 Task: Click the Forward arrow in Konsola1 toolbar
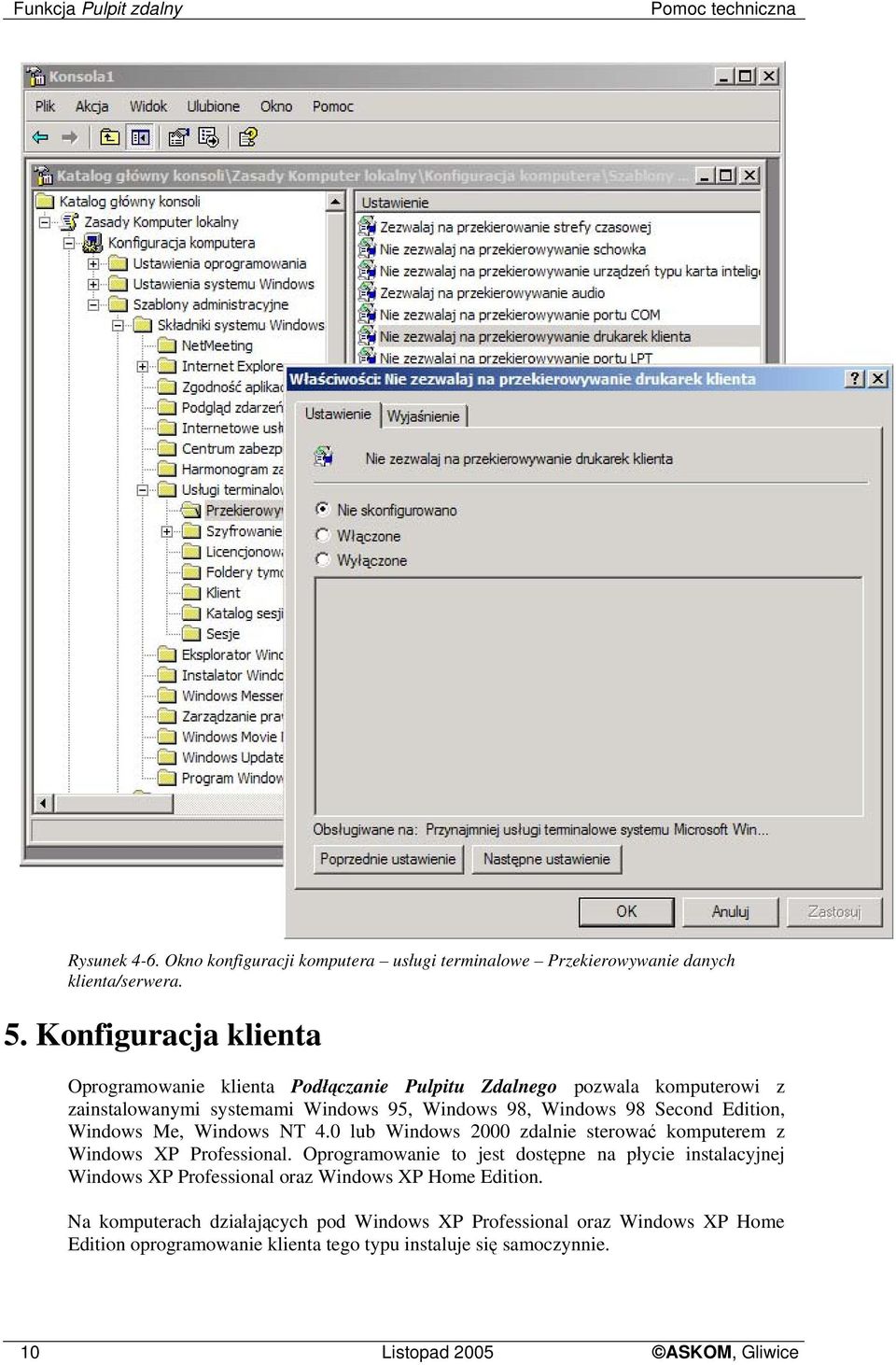coord(69,137)
